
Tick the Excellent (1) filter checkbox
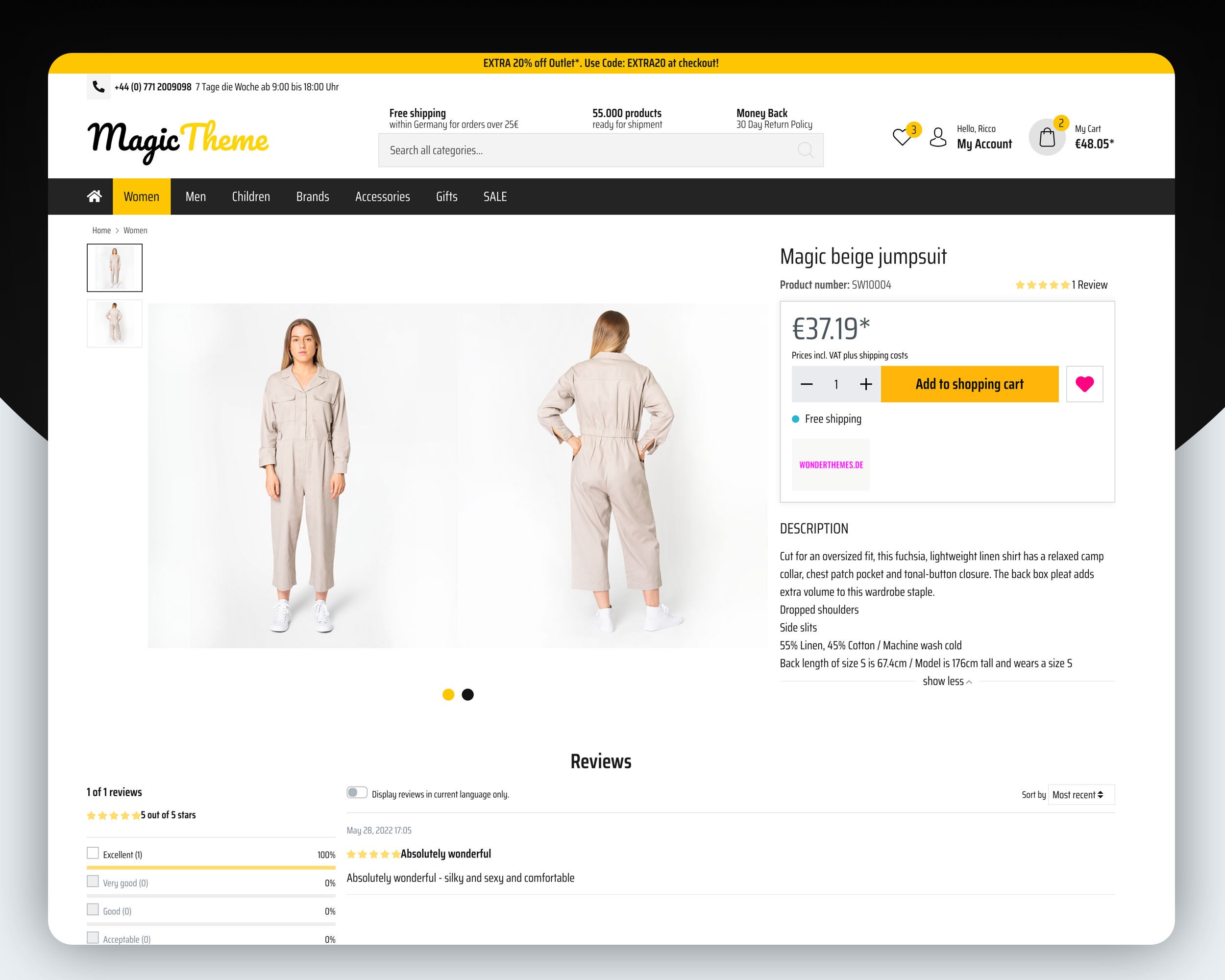tap(93, 853)
